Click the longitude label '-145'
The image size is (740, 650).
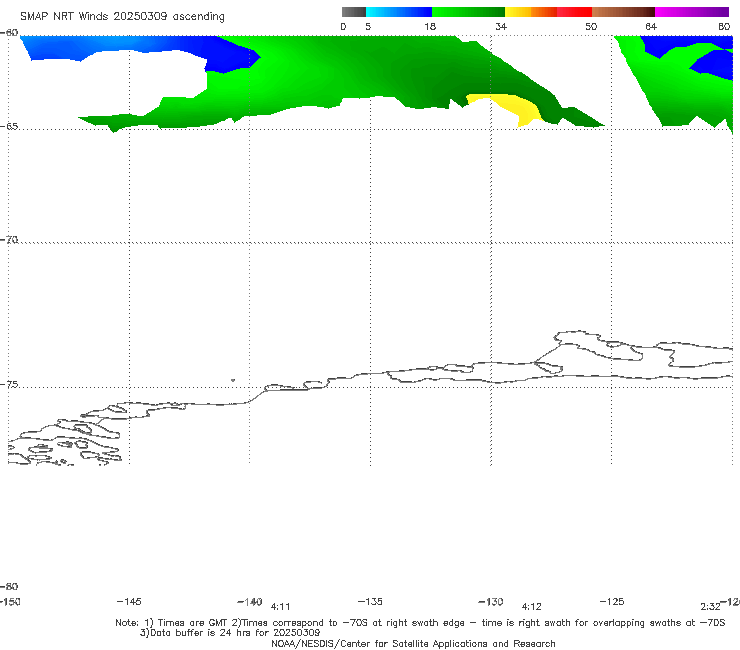[x=129, y=602]
